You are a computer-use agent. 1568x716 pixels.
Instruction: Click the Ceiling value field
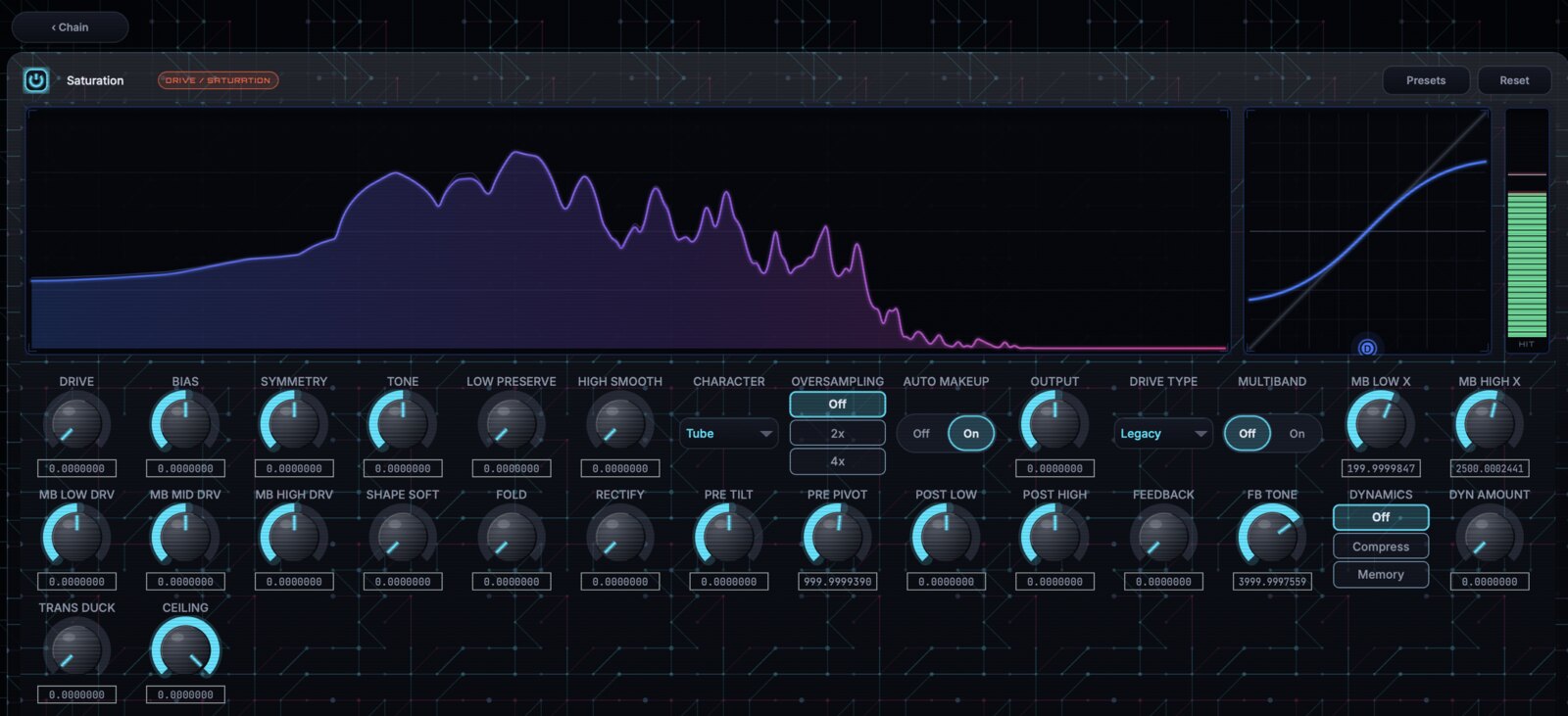tap(185, 694)
